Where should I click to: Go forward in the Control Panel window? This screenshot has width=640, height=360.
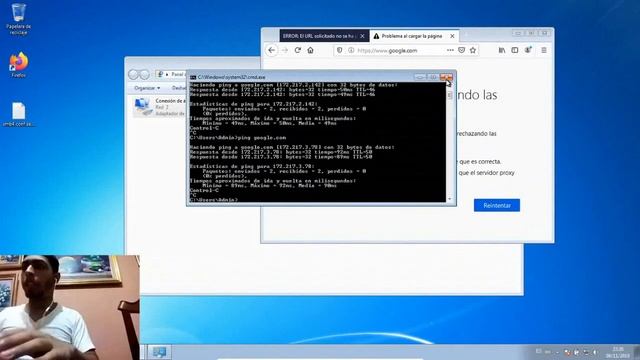(x=144, y=75)
